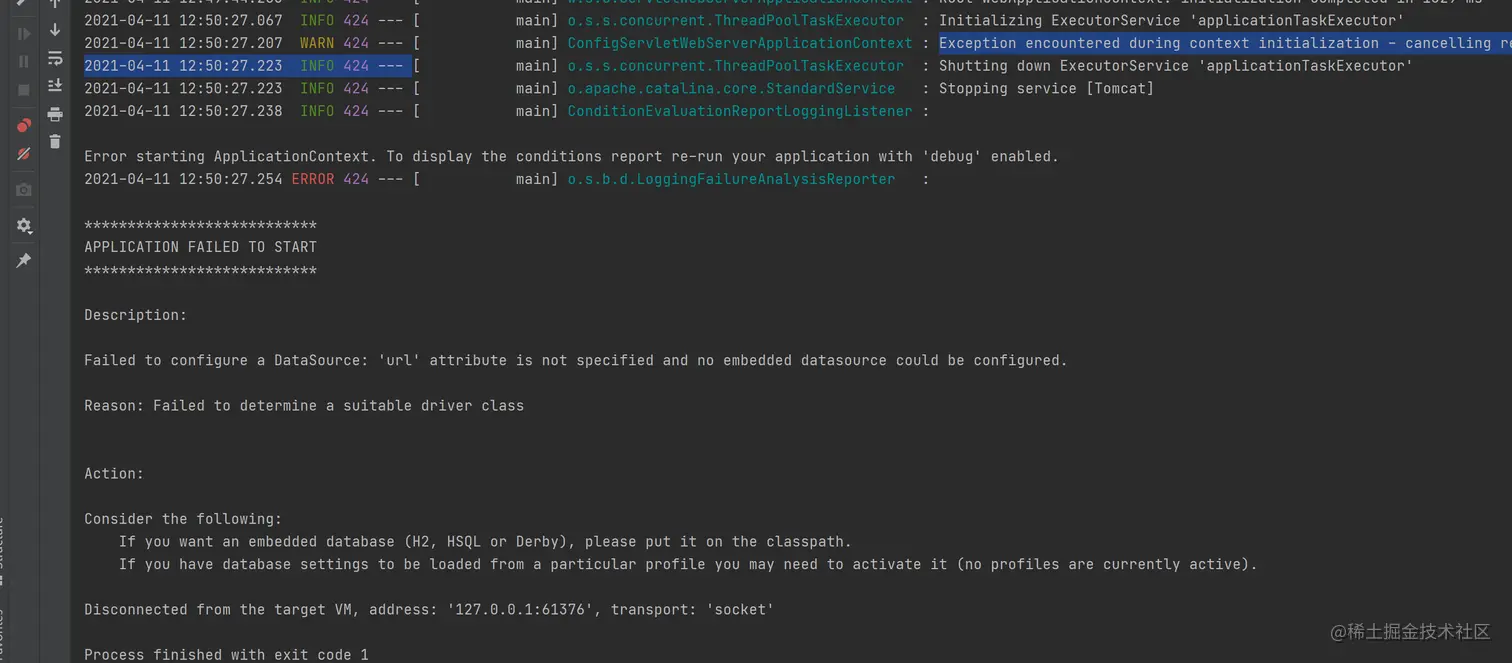This screenshot has width=1512, height=663.
Task: Click the 'embedded database (H2, HSQL or Derby)' line
Action: [x=485, y=542]
